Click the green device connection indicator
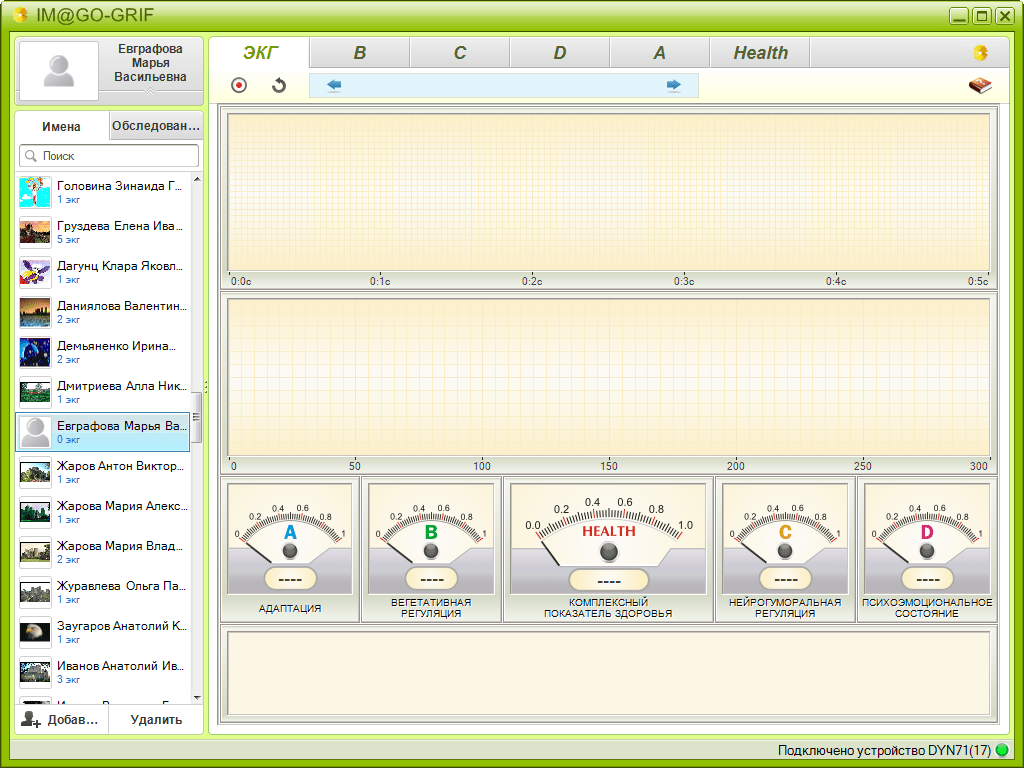The width and height of the screenshot is (1024, 768). [x=1002, y=750]
